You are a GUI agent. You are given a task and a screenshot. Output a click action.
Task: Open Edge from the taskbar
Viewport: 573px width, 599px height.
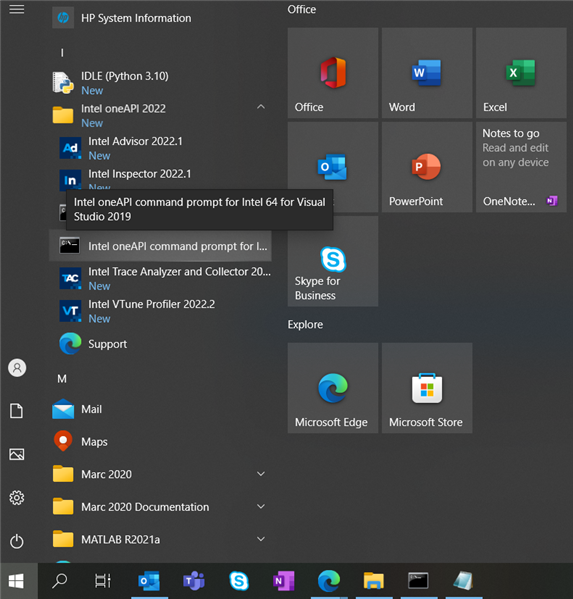[x=329, y=581]
